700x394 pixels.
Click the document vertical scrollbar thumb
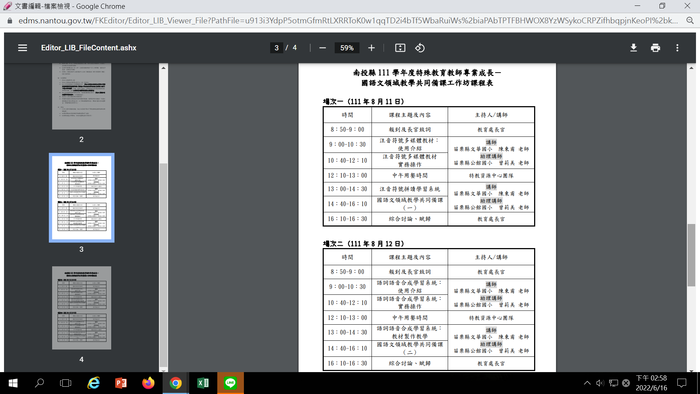[692, 255]
